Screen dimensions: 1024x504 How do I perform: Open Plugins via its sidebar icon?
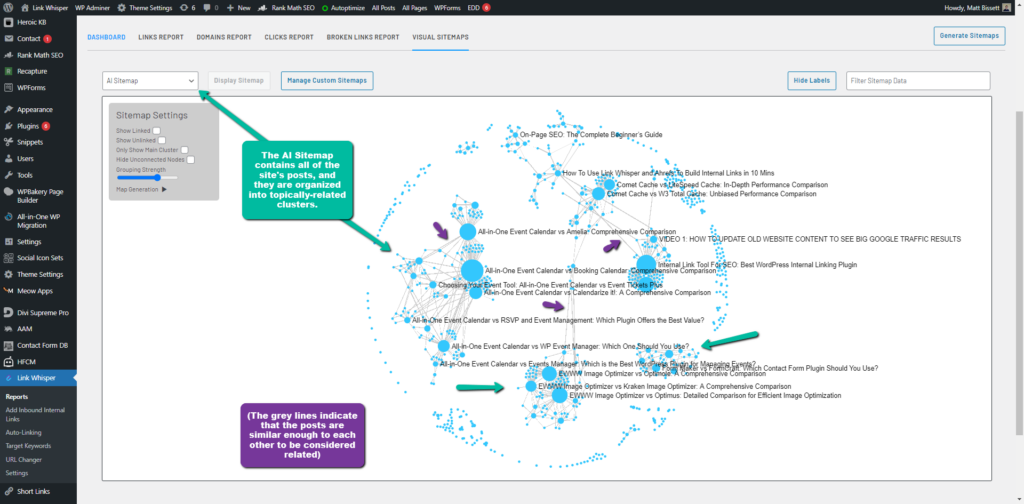click(8, 126)
